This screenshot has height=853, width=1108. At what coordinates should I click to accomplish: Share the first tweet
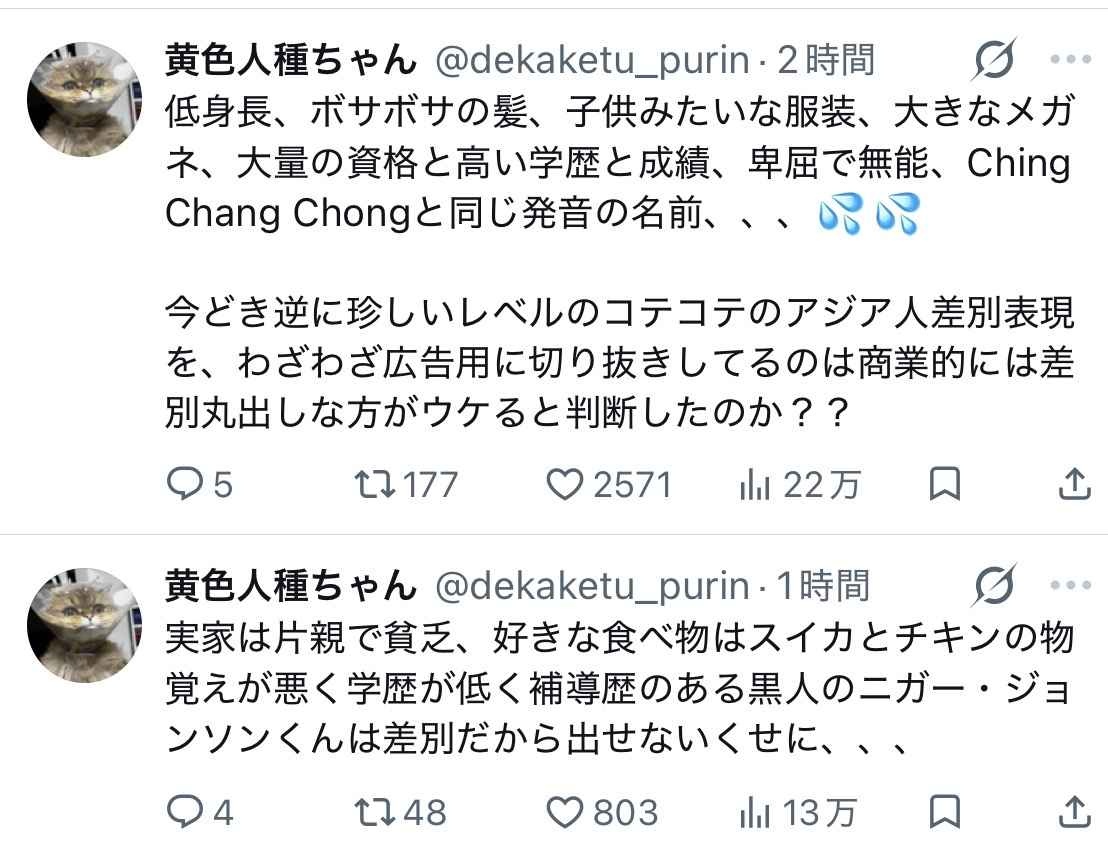(1073, 485)
